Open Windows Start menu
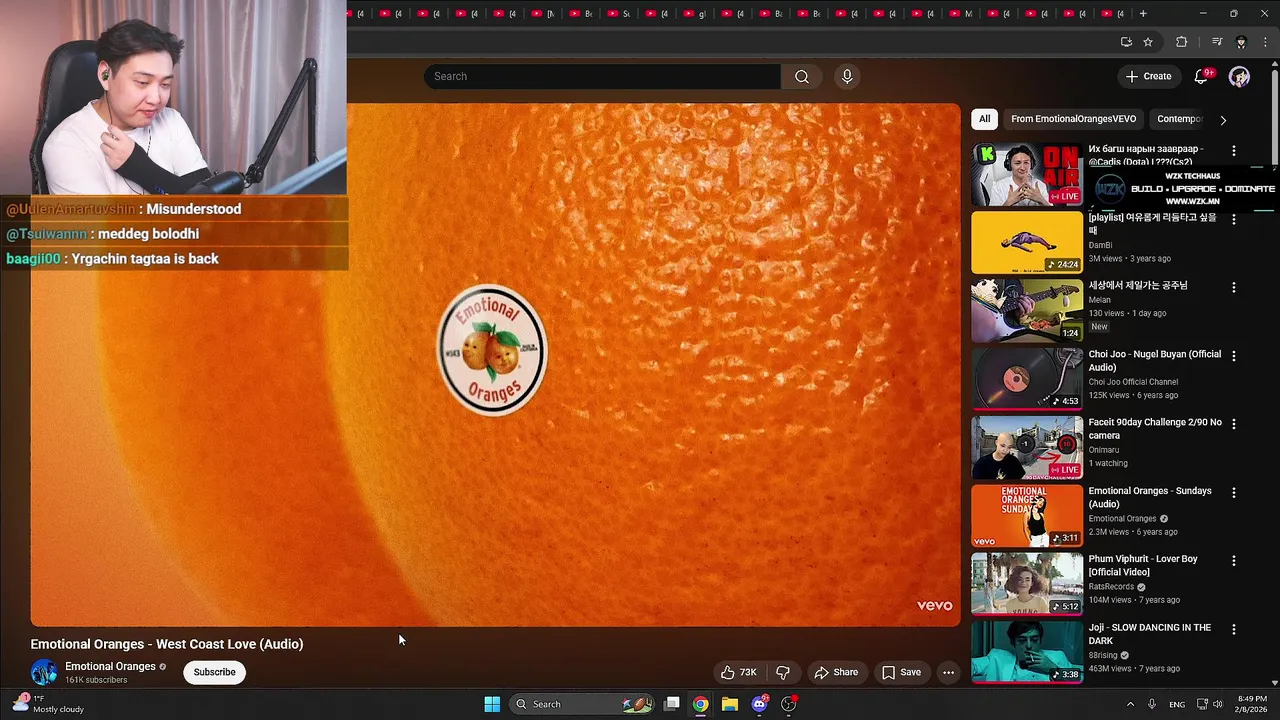 point(492,704)
